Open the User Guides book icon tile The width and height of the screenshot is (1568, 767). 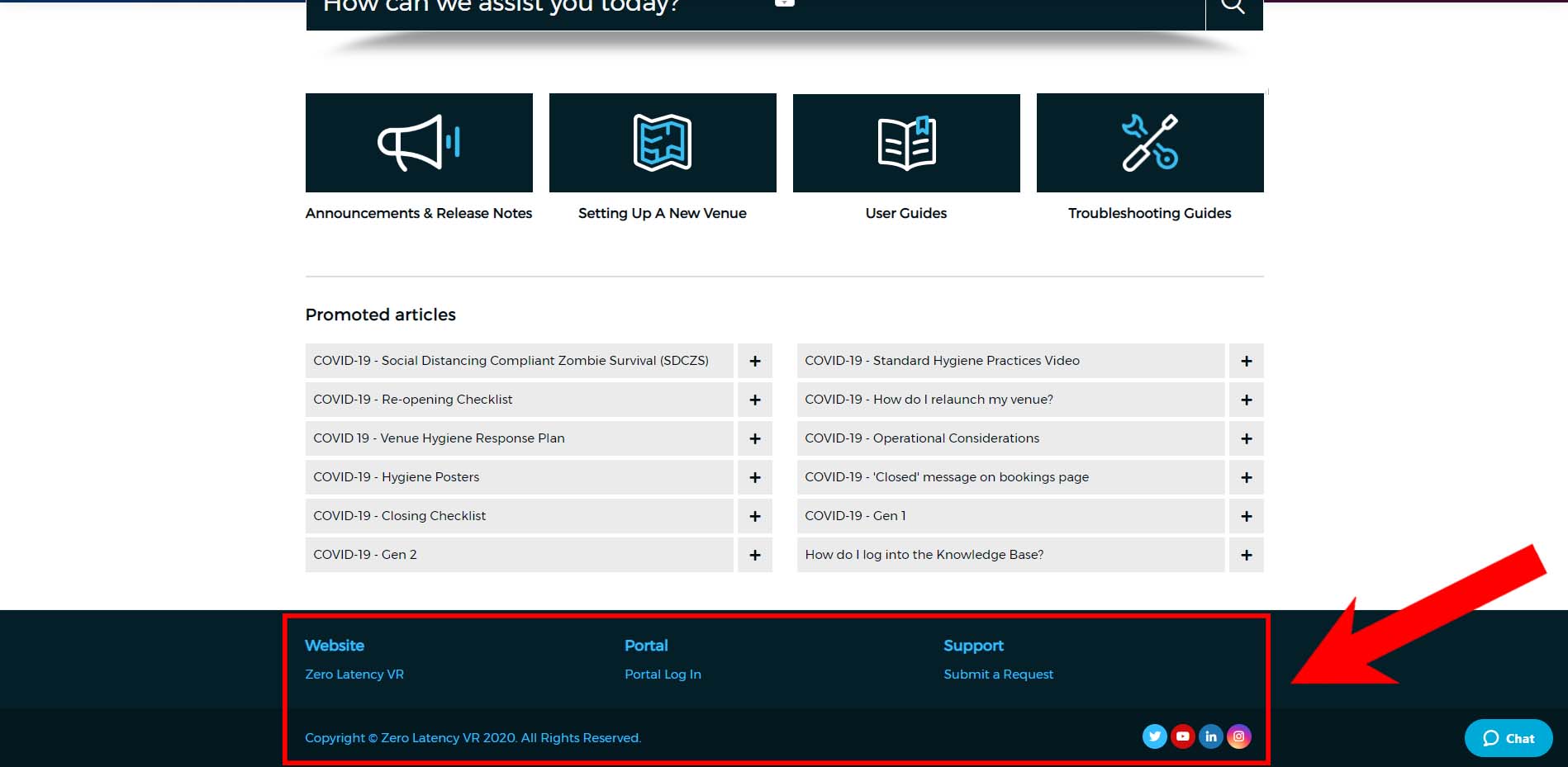click(x=906, y=143)
